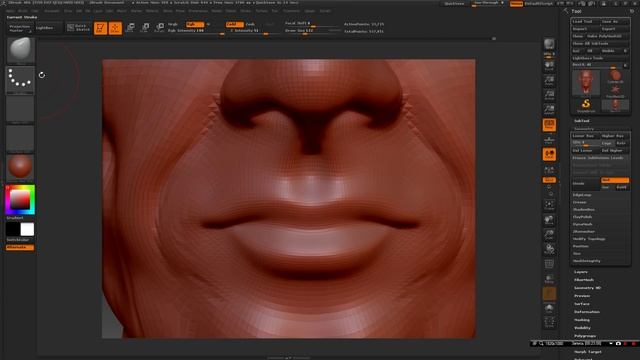Open the Brush menu
This screenshot has height=360, width=640.
click(x=23, y=11)
